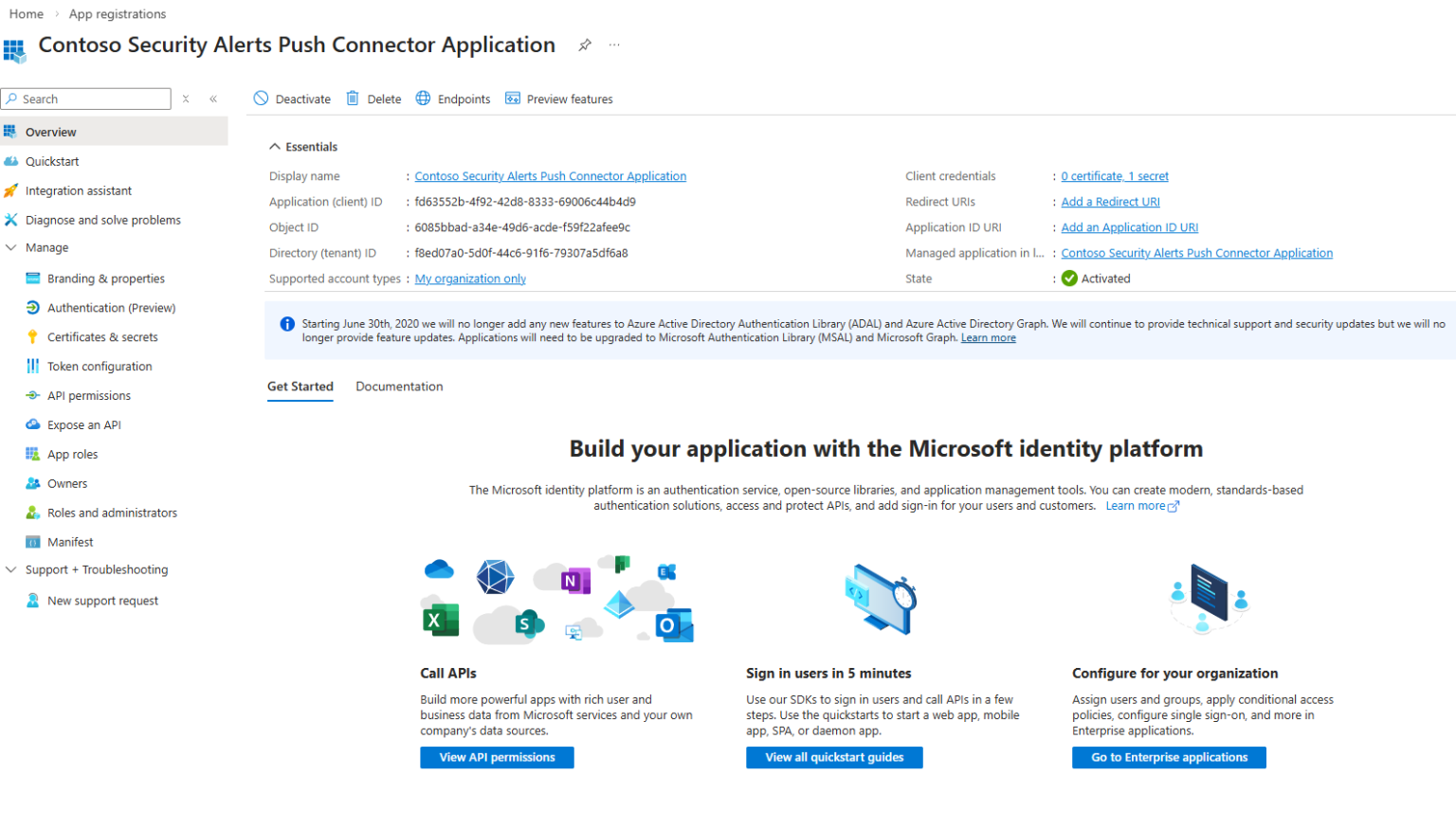
Task: Open Authentication (Preview) settings
Action: (x=112, y=308)
